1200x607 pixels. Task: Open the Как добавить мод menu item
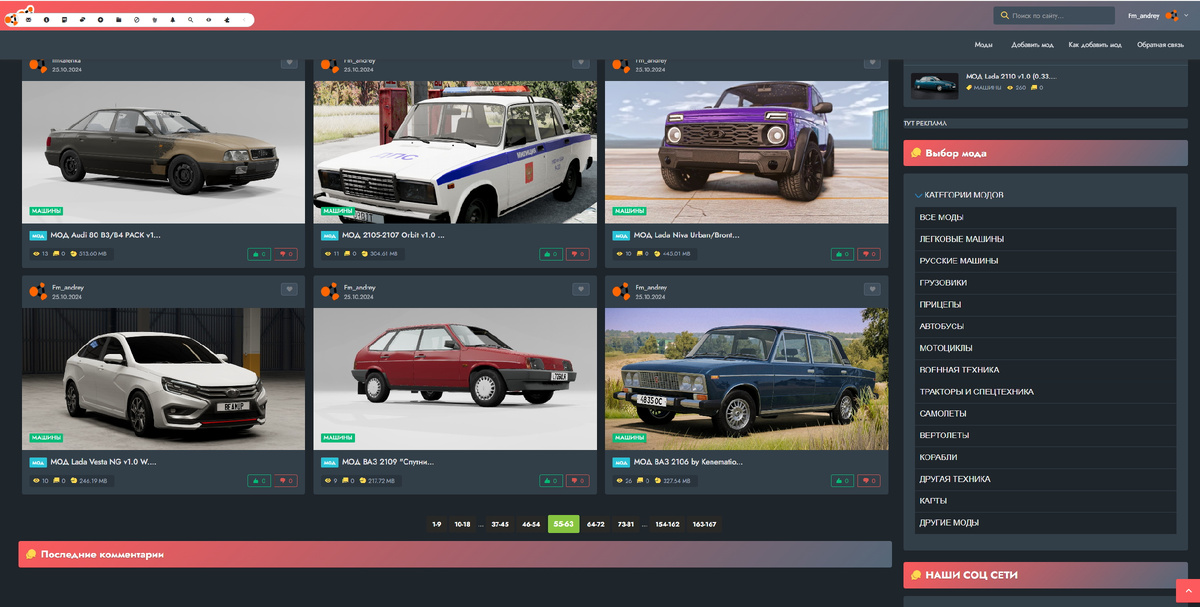coord(1094,45)
